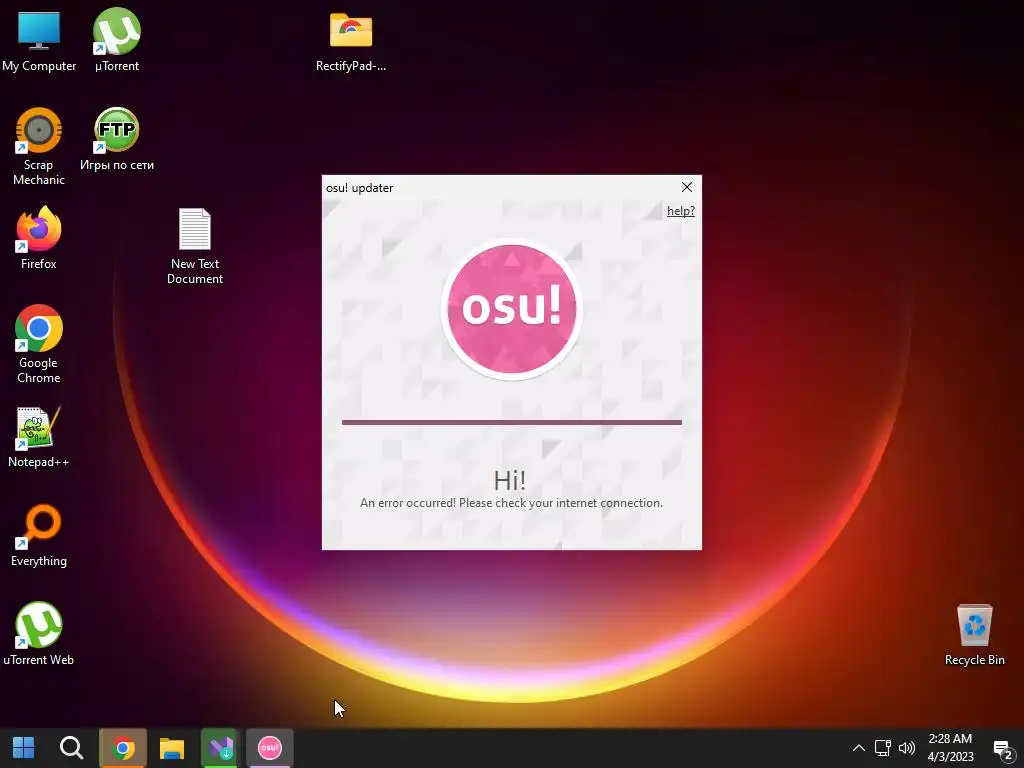This screenshot has width=1024, height=768.
Task: Click the osu! taskbar icon
Action: (270, 748)
